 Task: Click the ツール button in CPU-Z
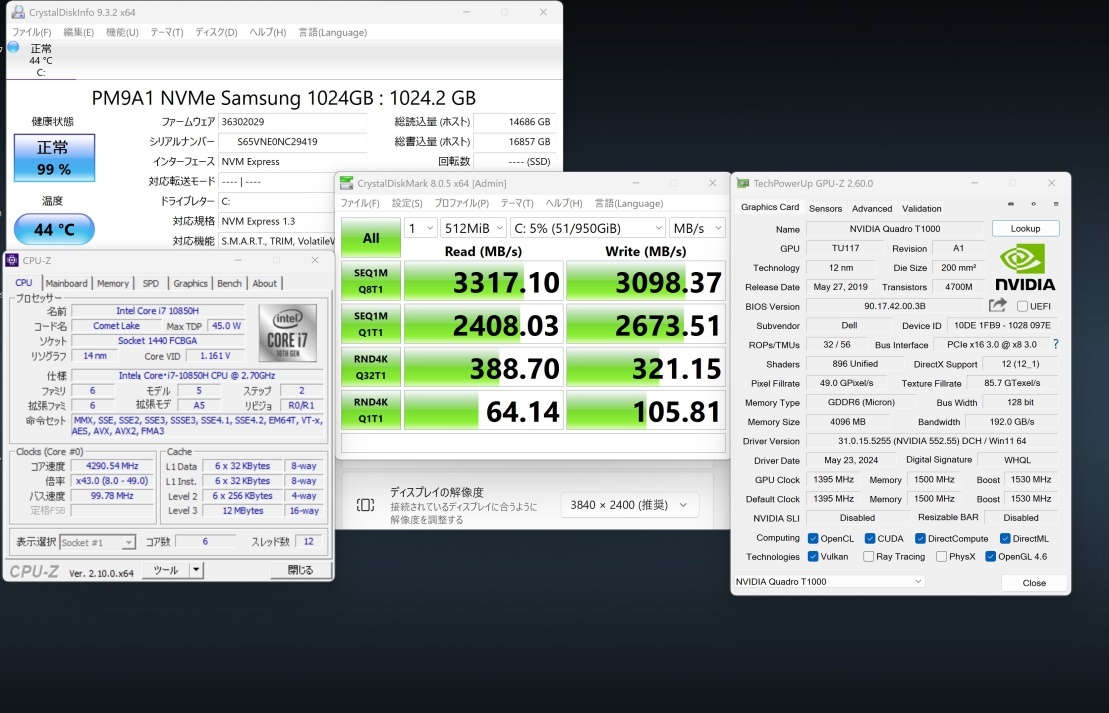166,569
